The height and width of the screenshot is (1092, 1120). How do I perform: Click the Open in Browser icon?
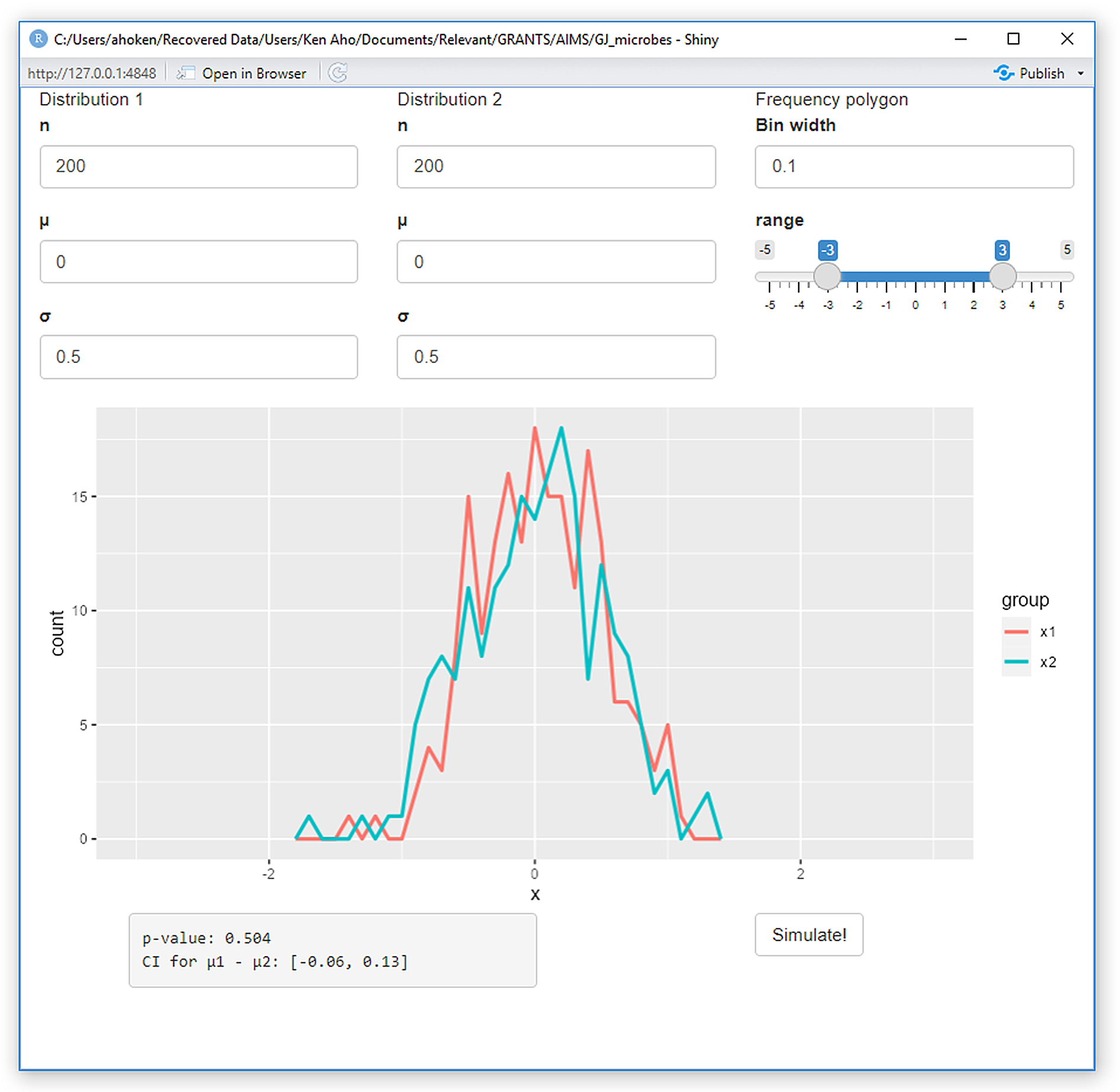pyautogui.click(x=186, y=73)
